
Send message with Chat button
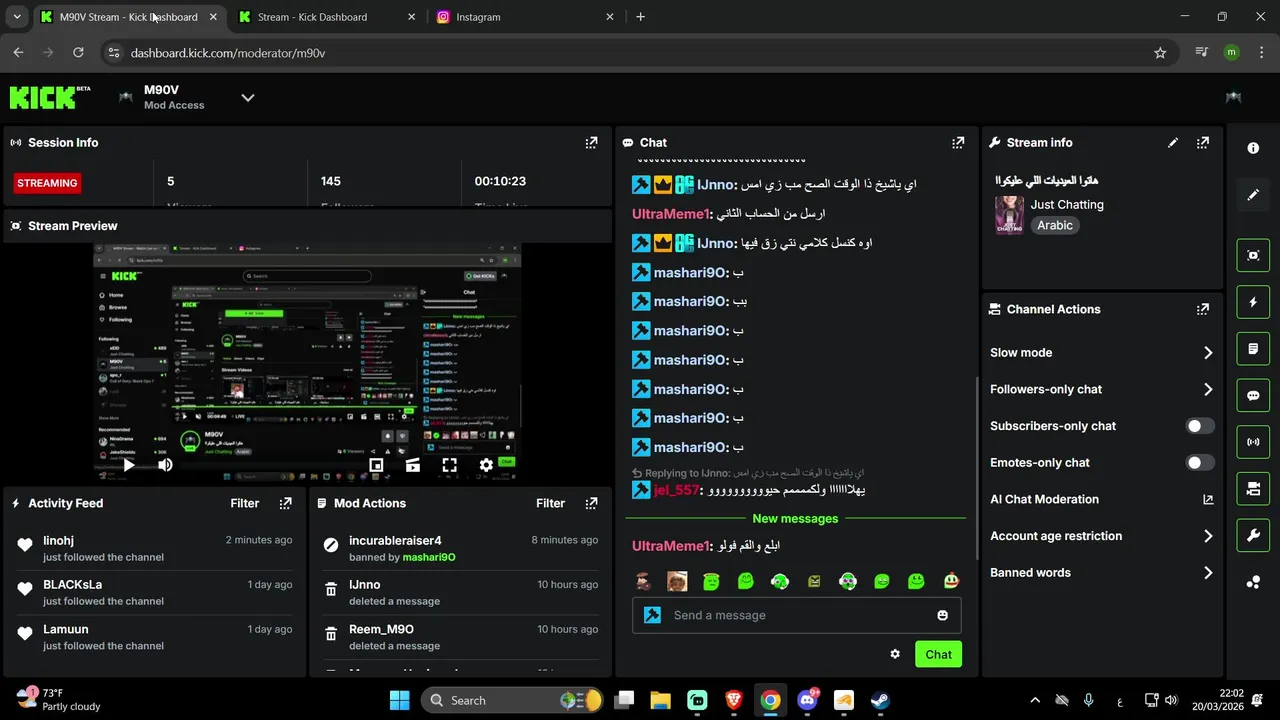(x=938, y=654)
